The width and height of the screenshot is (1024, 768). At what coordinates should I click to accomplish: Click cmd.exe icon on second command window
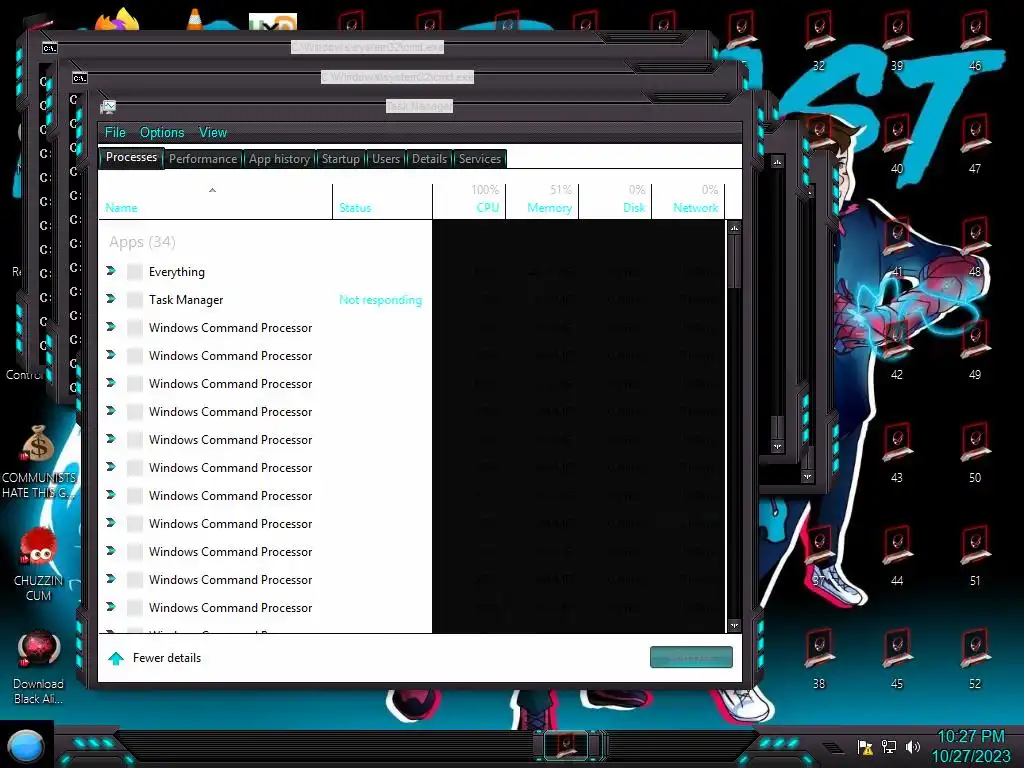(x=80, y=78)
